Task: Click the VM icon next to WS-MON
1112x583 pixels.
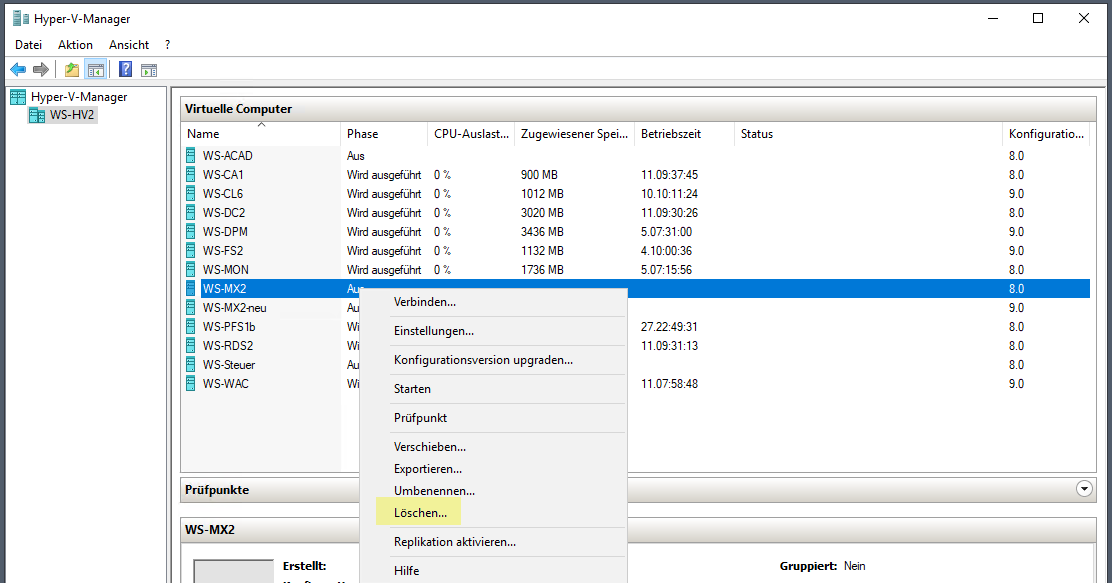Action: [191, 270]
